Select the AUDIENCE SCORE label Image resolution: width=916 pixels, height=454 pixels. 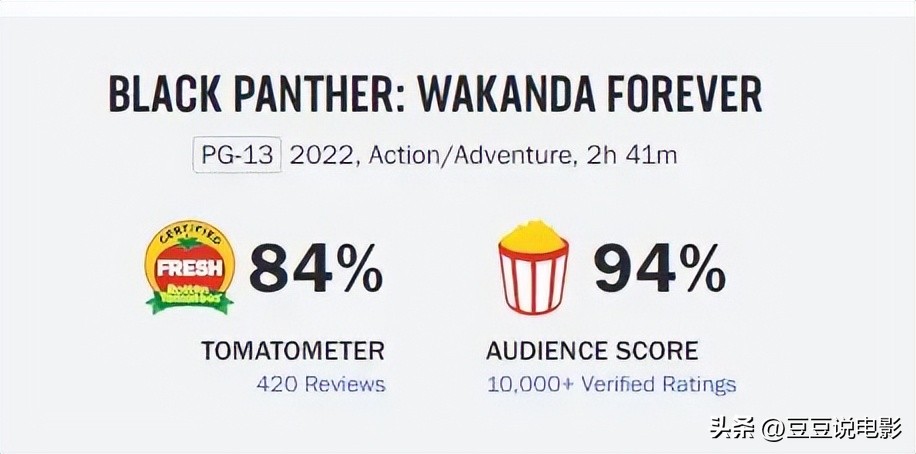click(592, 351)
